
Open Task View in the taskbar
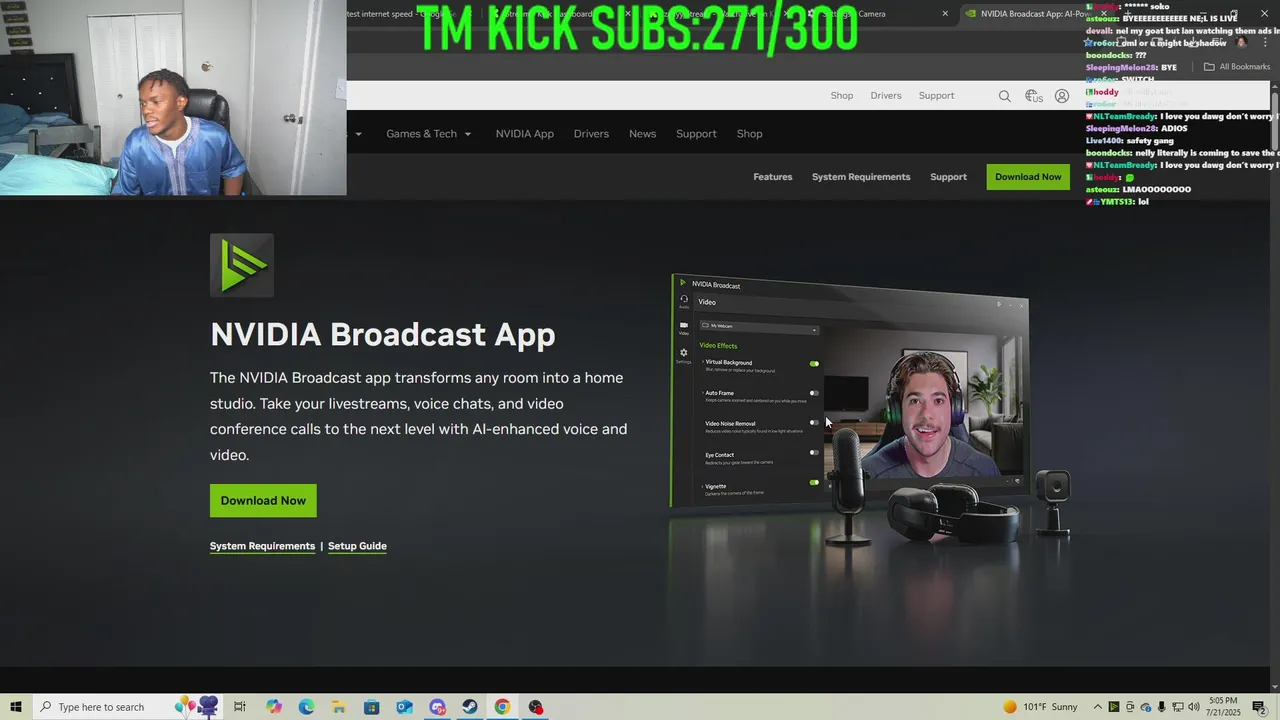click(x=240, y=707)
